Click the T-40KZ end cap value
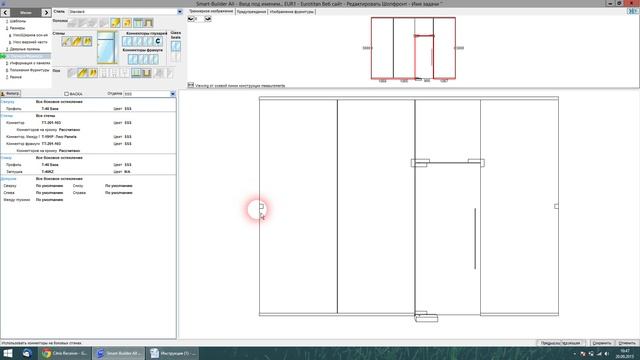The image size is (640, 360). (x=48, y=172)
